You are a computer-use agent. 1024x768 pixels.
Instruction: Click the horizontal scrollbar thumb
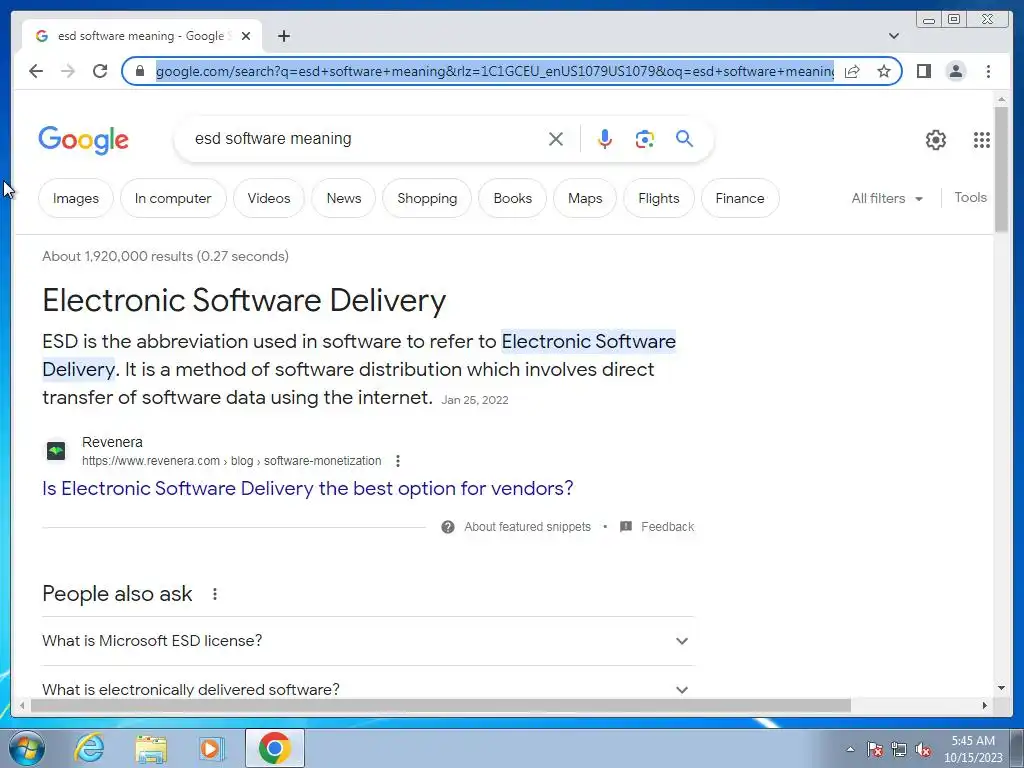[x=441, y=705]
